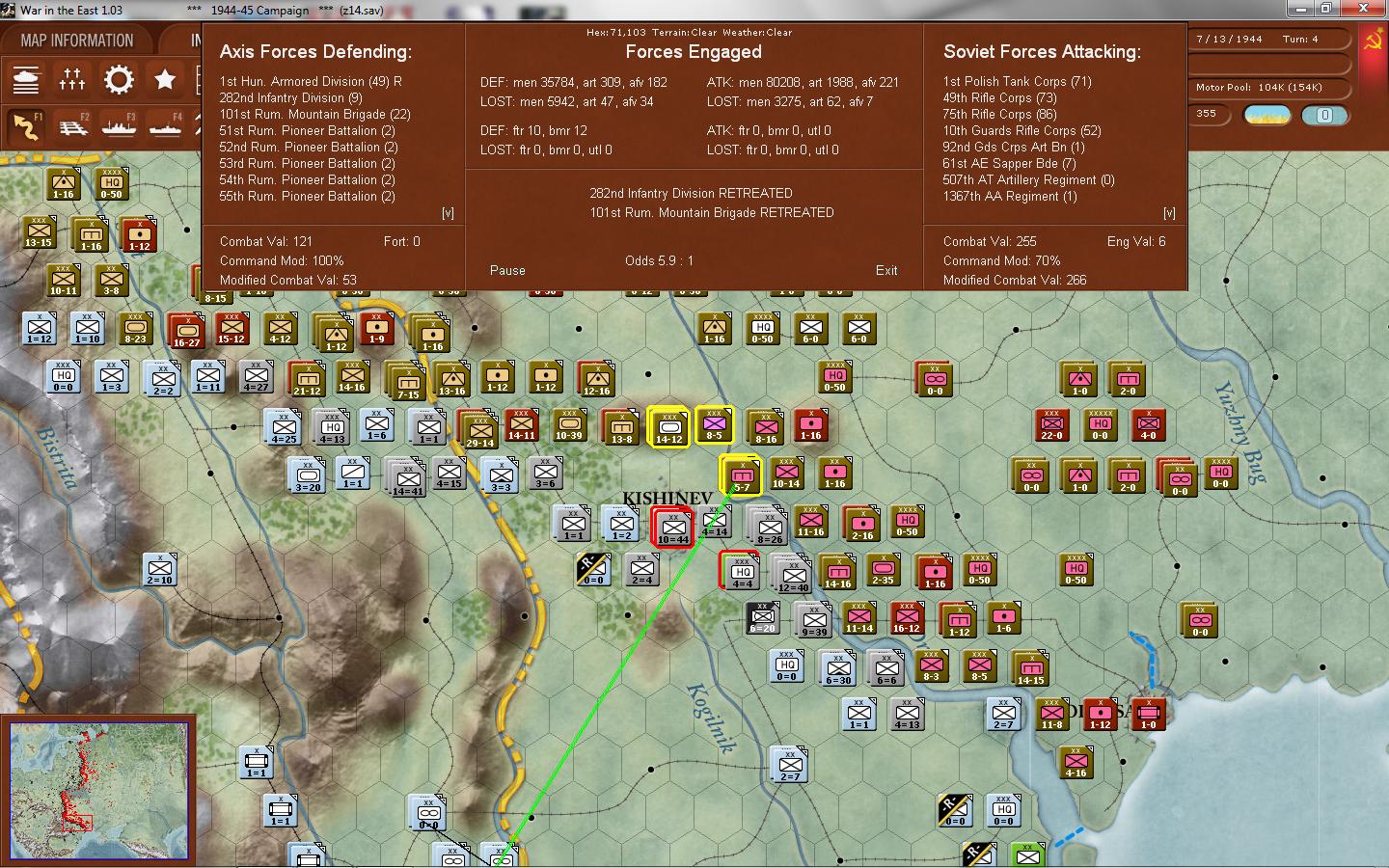The width and height of the screenshot is (1389, 868).
Task: Select the yellow-highlighted 14-12 tank unit
Action: (x=668, y=426)
